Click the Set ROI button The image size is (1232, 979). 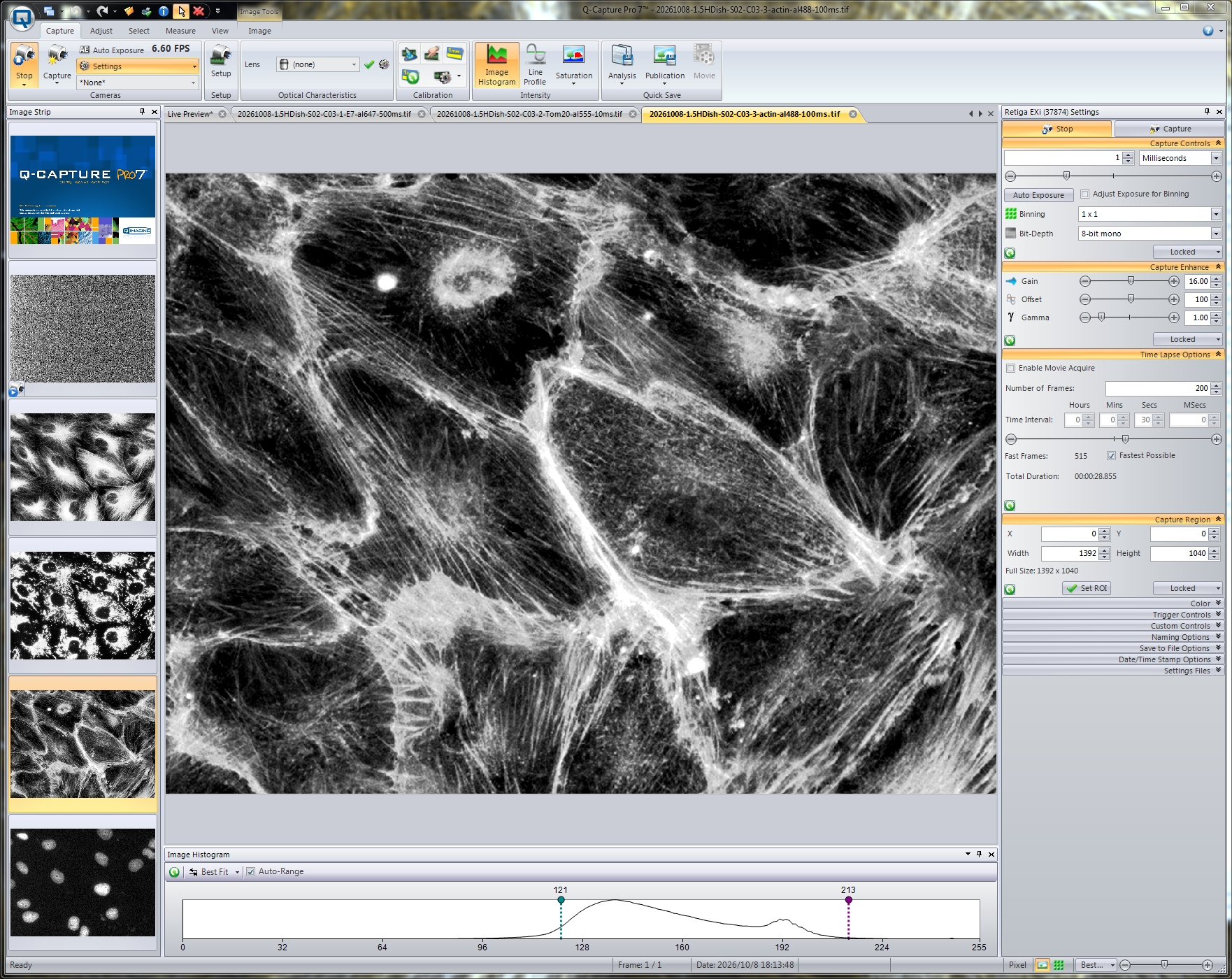point(1087,589)
